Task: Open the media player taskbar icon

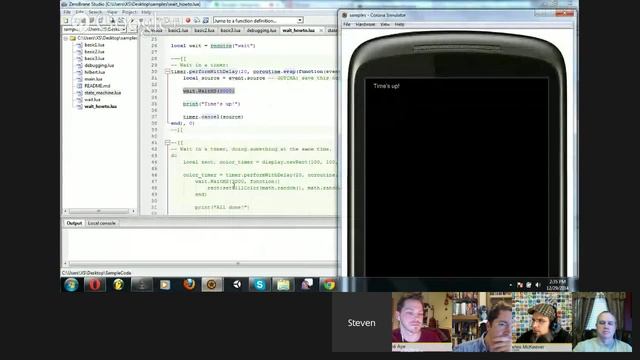Action: tap(165, 284)
